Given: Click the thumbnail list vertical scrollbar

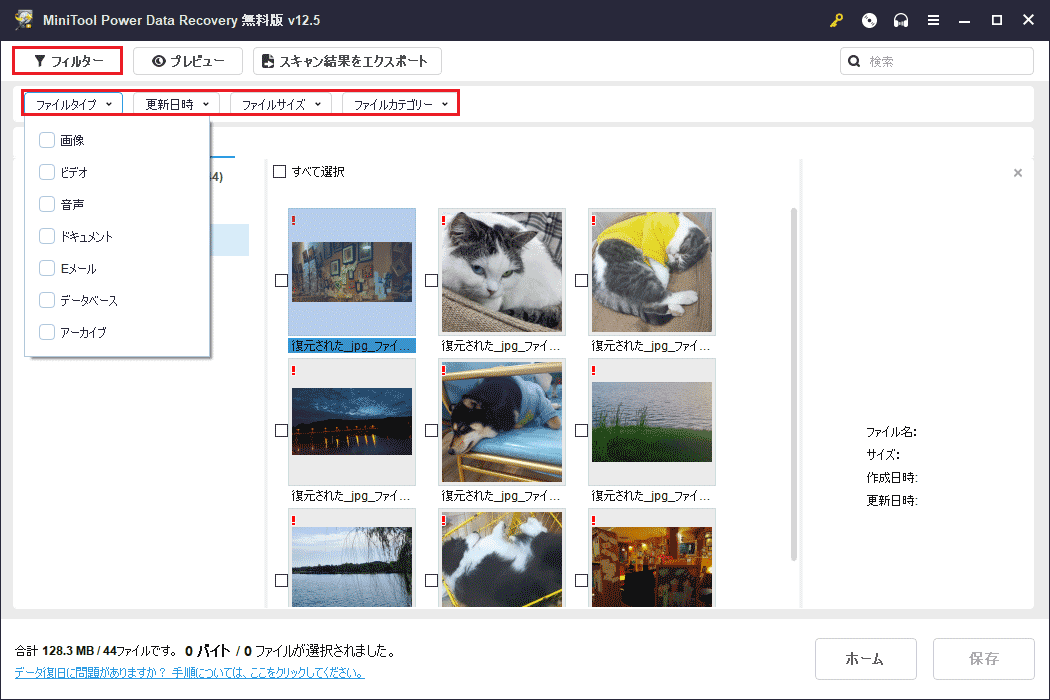Looking at the screenshot, I should click(x=794, y=384).
